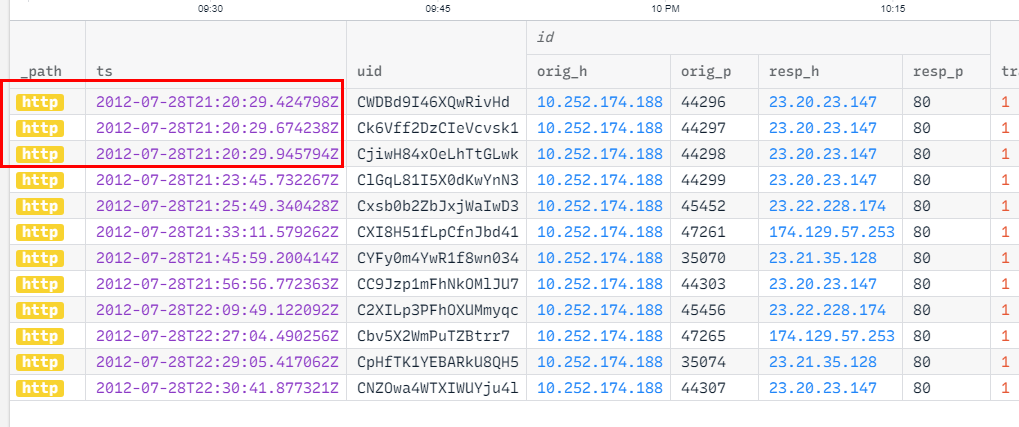Click the 09:45 timeline label
The height and width of the screenshot is (427, 1019).
point(438,9)
